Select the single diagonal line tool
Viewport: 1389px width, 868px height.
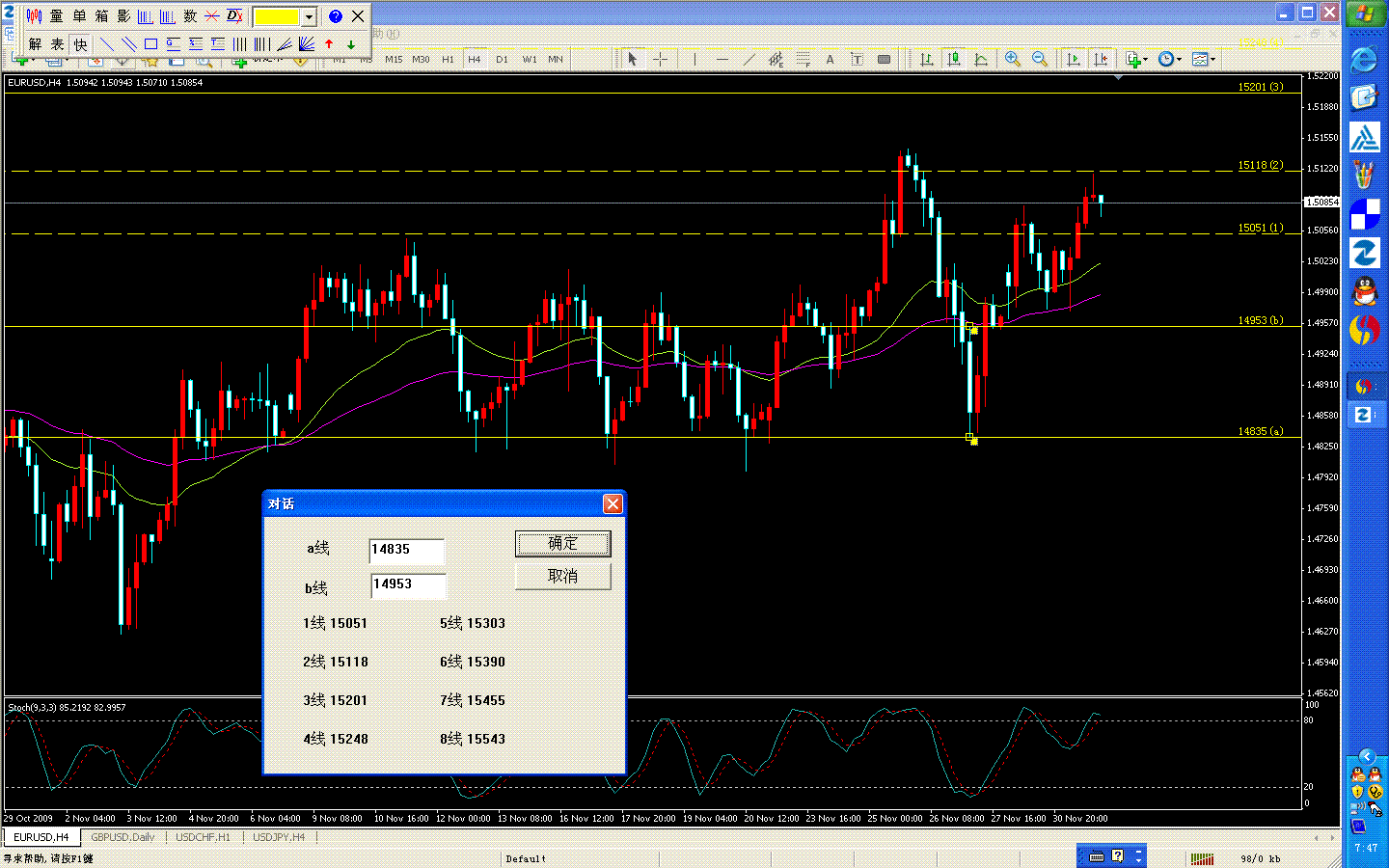tap(107, 44)
